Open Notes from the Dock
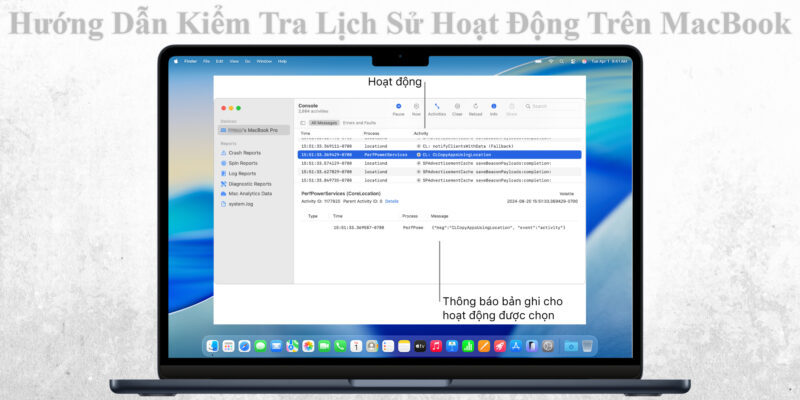The image size is (800, 400). pyautogui.click(x=404, y=346)
